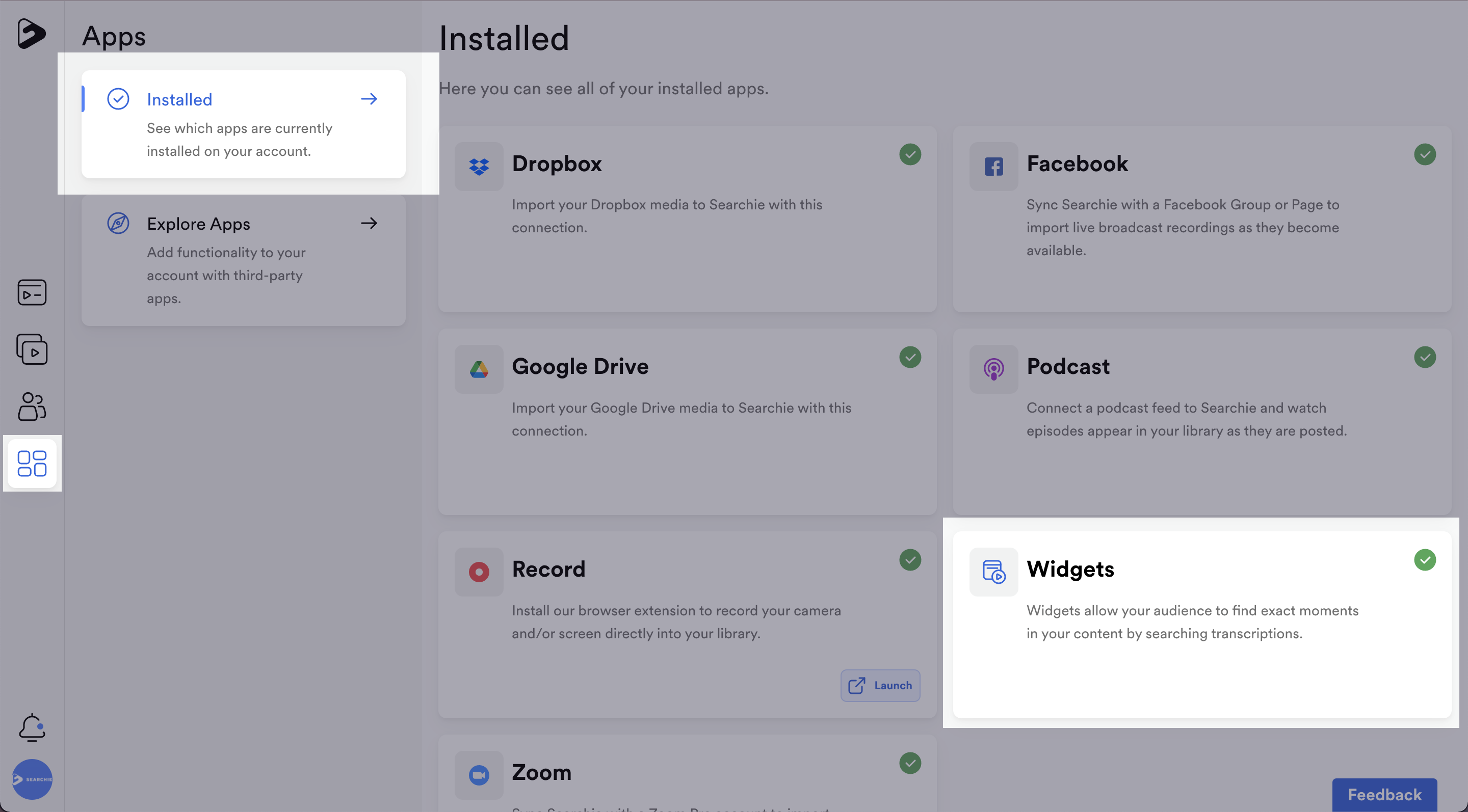Screen dimensions: 1468x812
Task: Click the Zoom app icon
Action: [479, 775]
